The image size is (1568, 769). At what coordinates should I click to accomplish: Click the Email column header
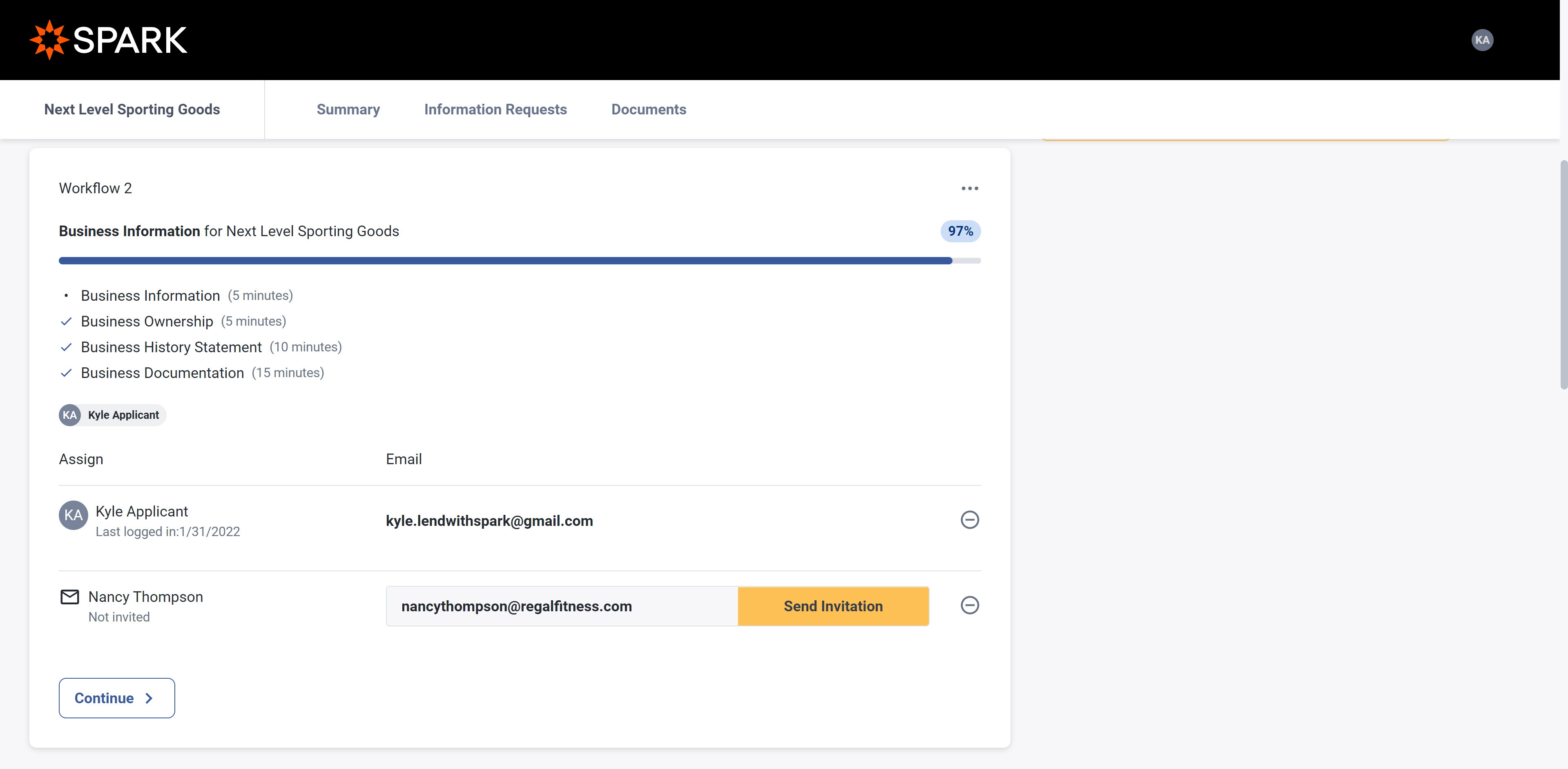(404, 459)
